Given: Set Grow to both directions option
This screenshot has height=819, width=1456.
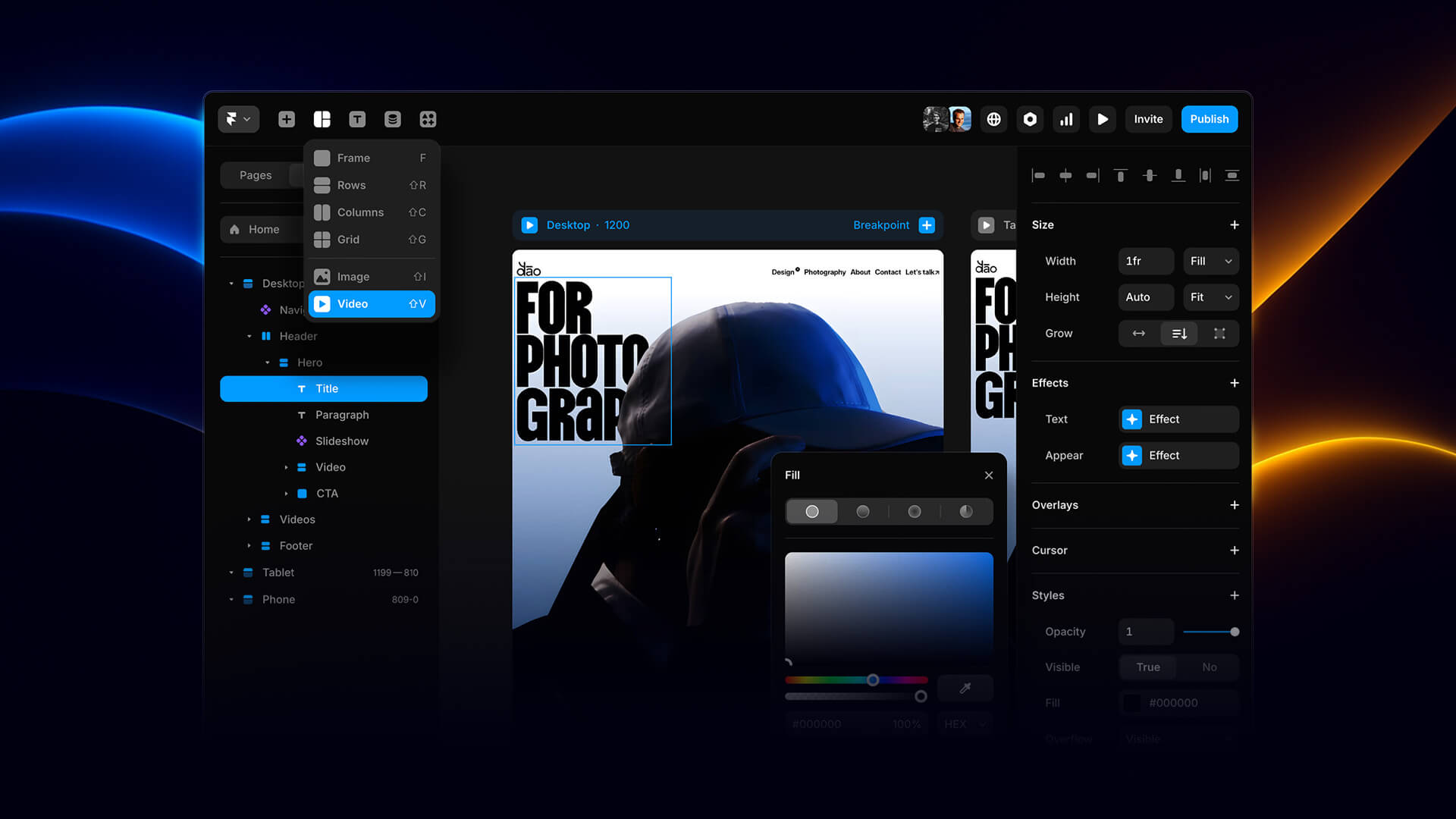Looking at the screenshot, I should [x=1219, y=334].
